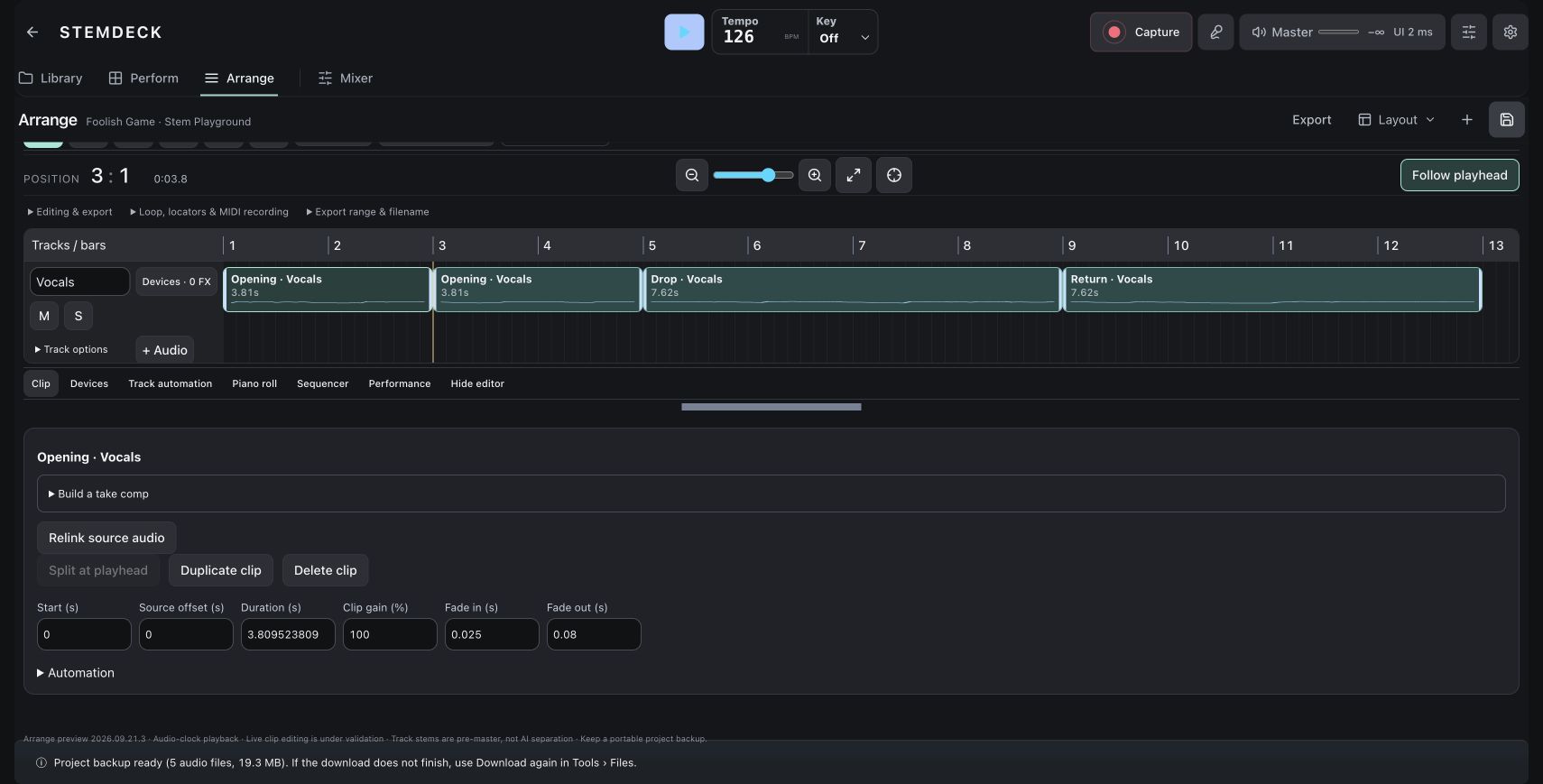Mute the Vocals track

tap(44, 316)
